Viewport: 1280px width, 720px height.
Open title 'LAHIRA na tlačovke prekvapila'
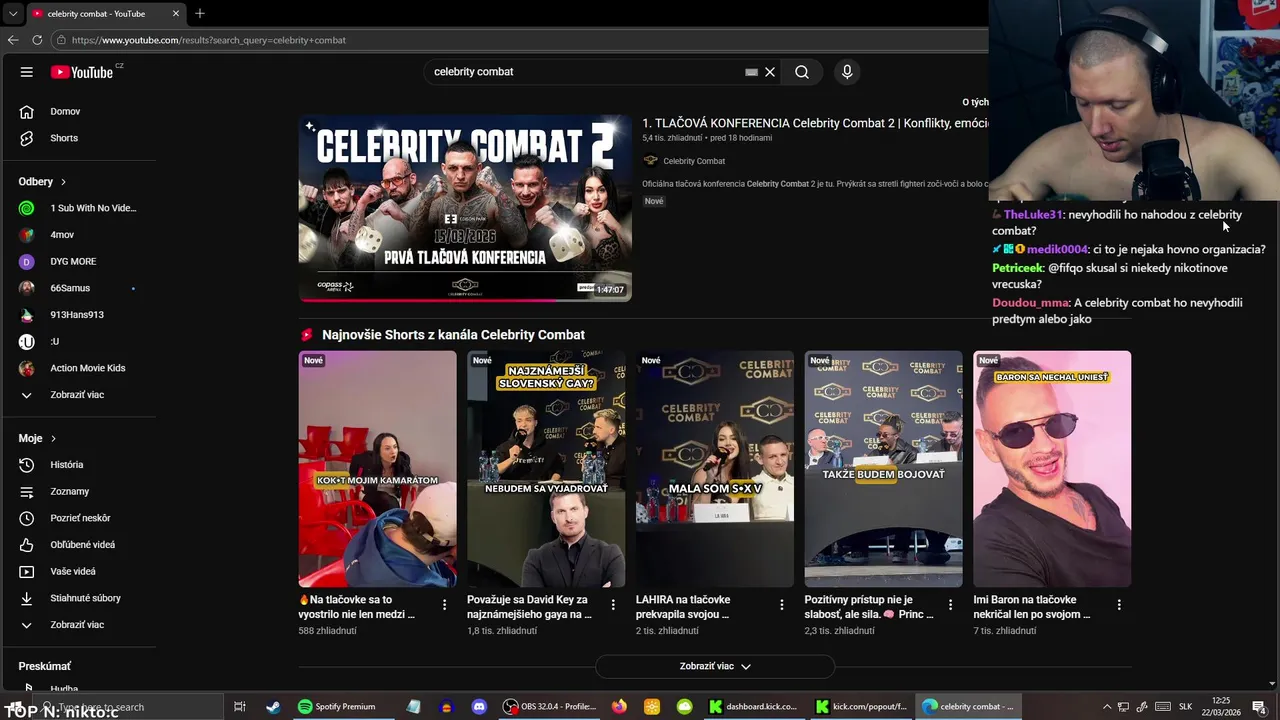[x=684, y=607]
